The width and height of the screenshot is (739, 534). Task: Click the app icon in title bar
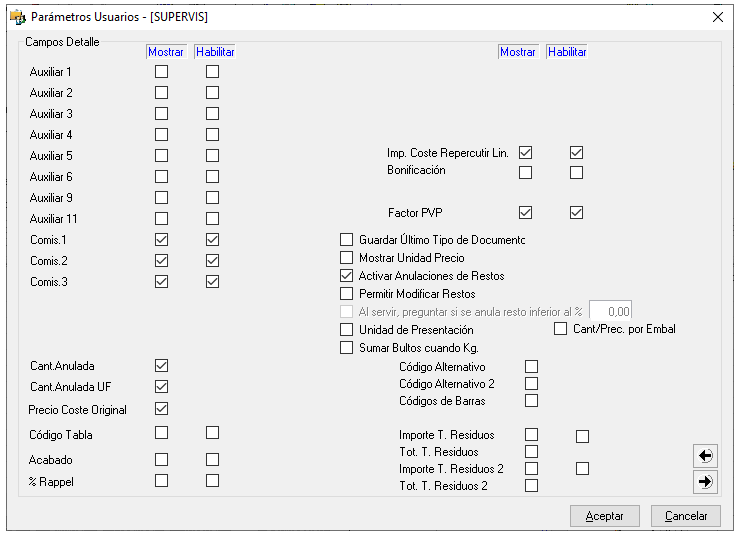tap(17, 17)
